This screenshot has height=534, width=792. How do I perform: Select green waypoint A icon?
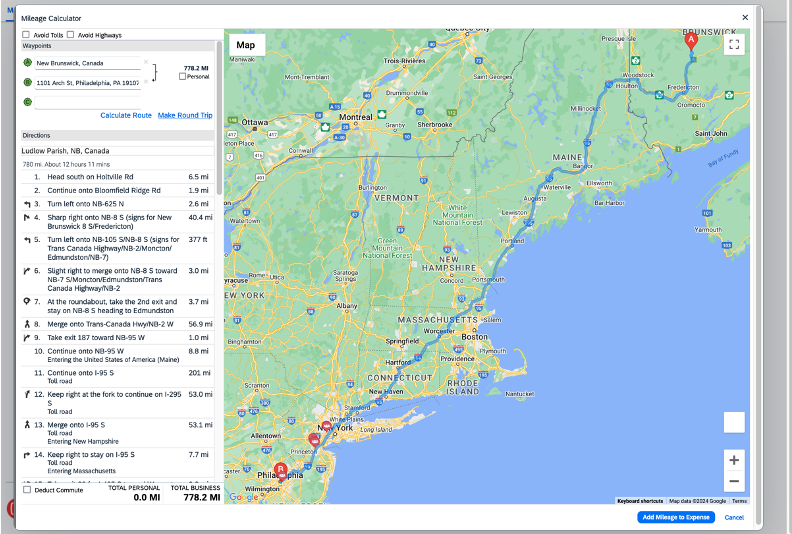pyautogui.click(x=27, y=63)
